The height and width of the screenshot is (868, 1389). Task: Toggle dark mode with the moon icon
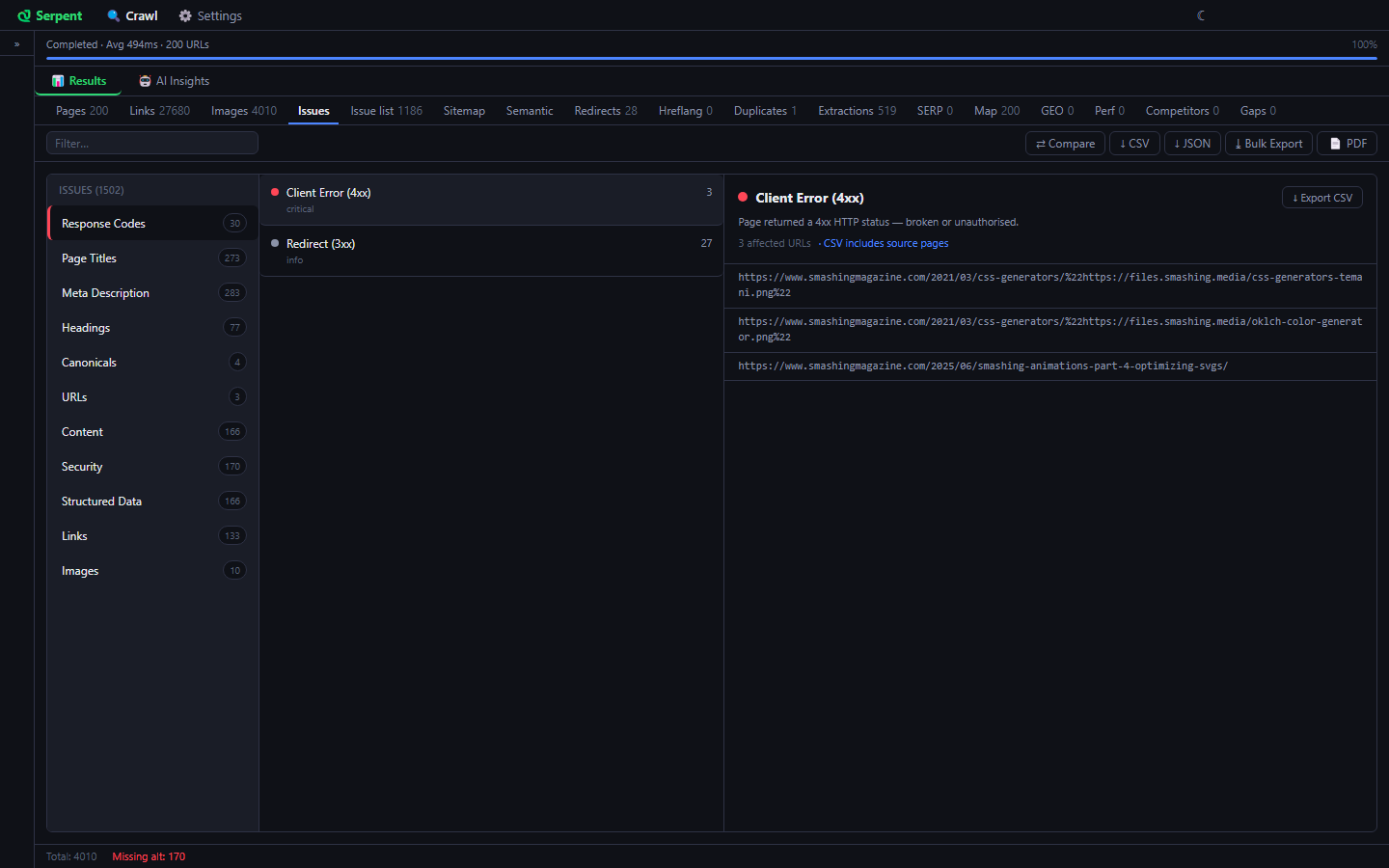click(x=1201, y=15)
